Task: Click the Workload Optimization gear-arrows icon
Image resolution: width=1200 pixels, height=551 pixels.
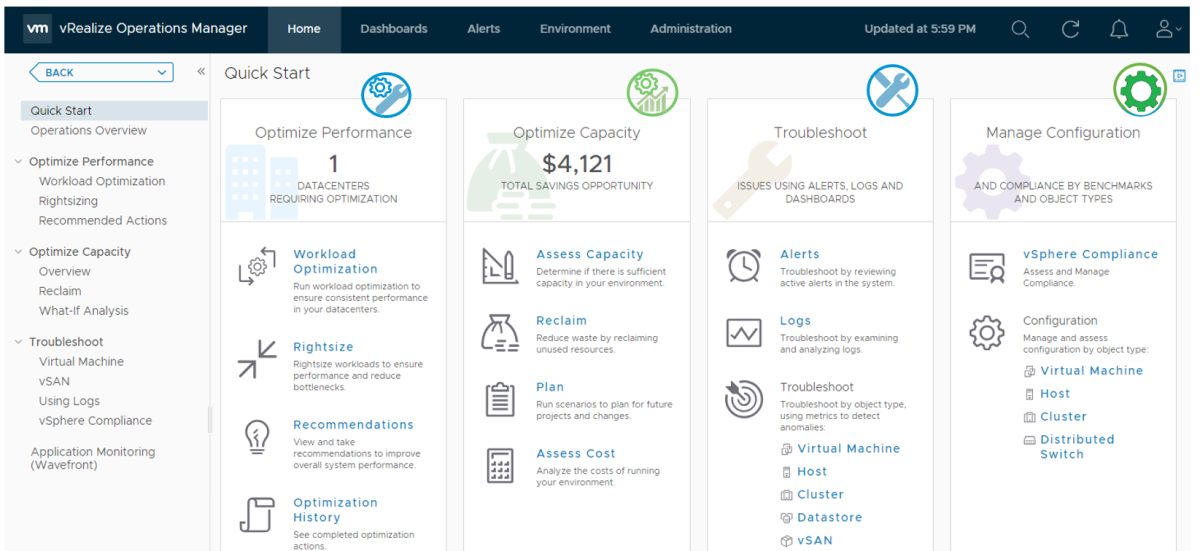Action: [x=257, y=267]
